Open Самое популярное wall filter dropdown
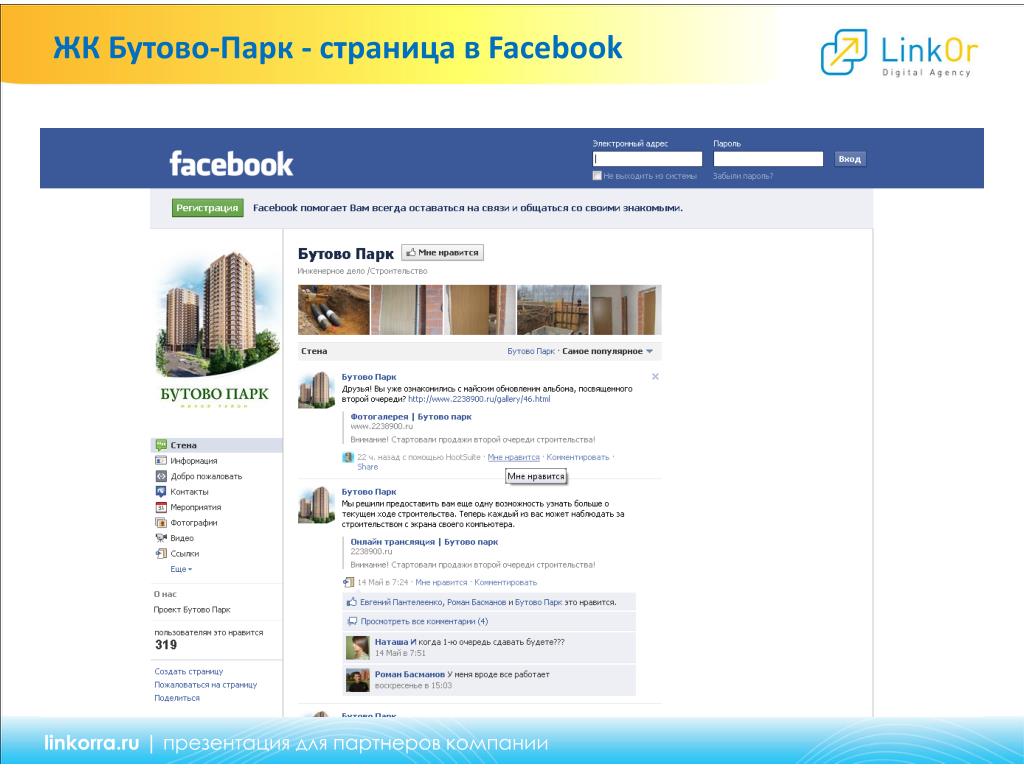1024x768 pixels. coord(607,351)
